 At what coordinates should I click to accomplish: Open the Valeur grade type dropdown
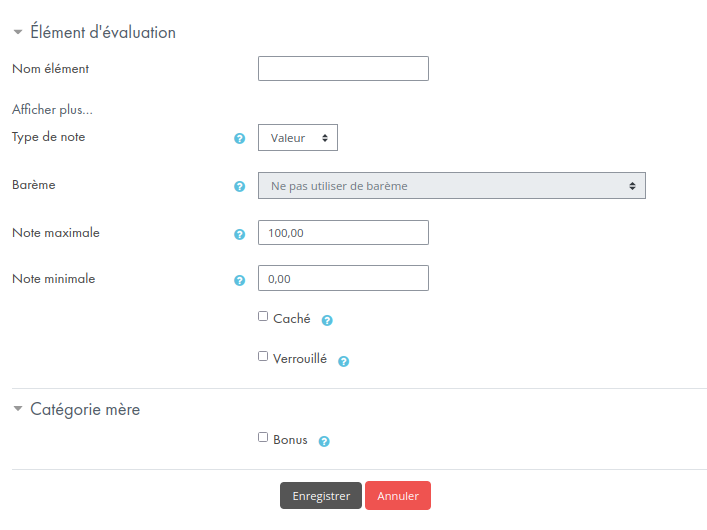click(x=298, y=138)
